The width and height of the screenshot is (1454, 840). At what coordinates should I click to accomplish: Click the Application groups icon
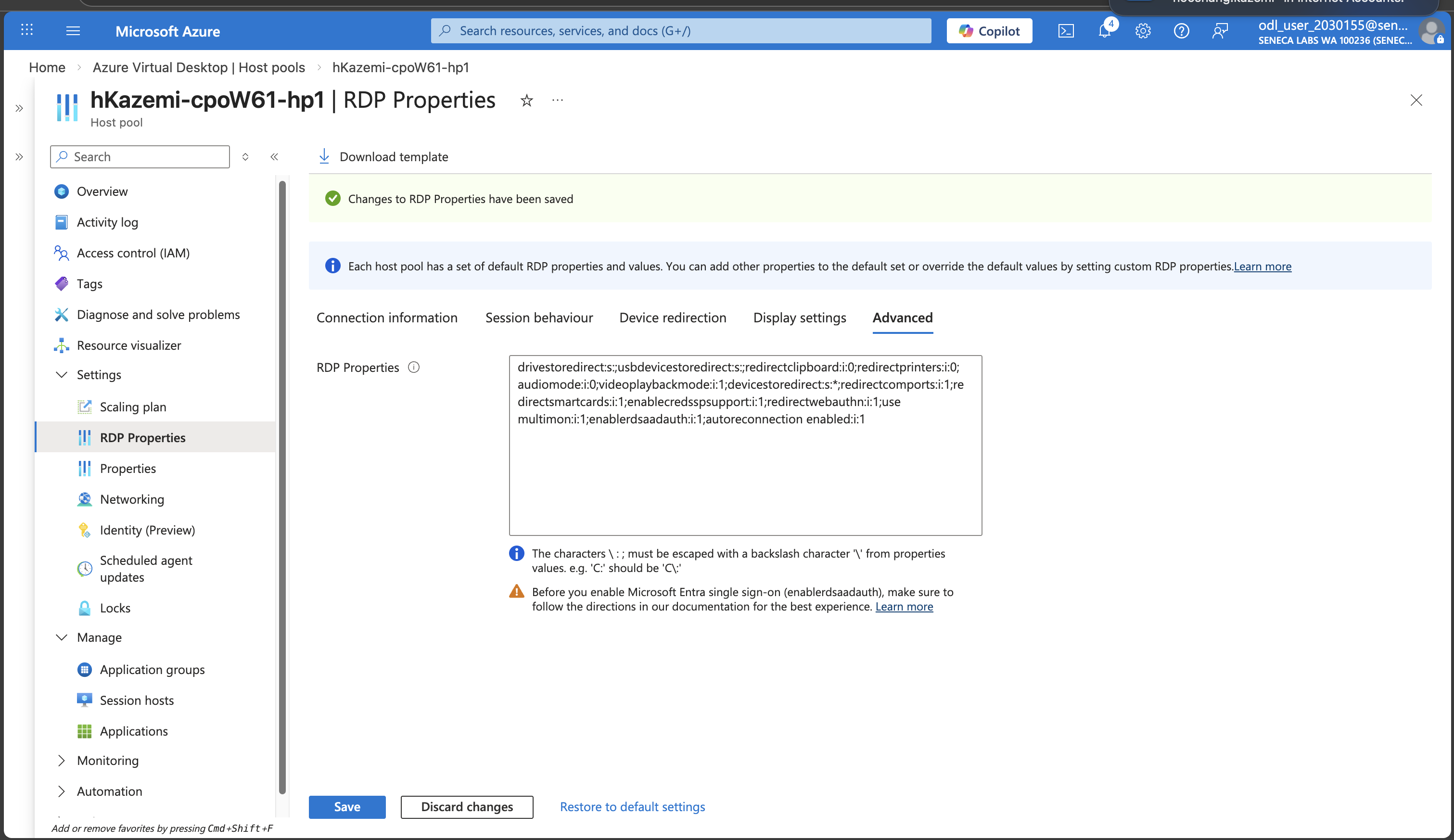tap(84, 670)
